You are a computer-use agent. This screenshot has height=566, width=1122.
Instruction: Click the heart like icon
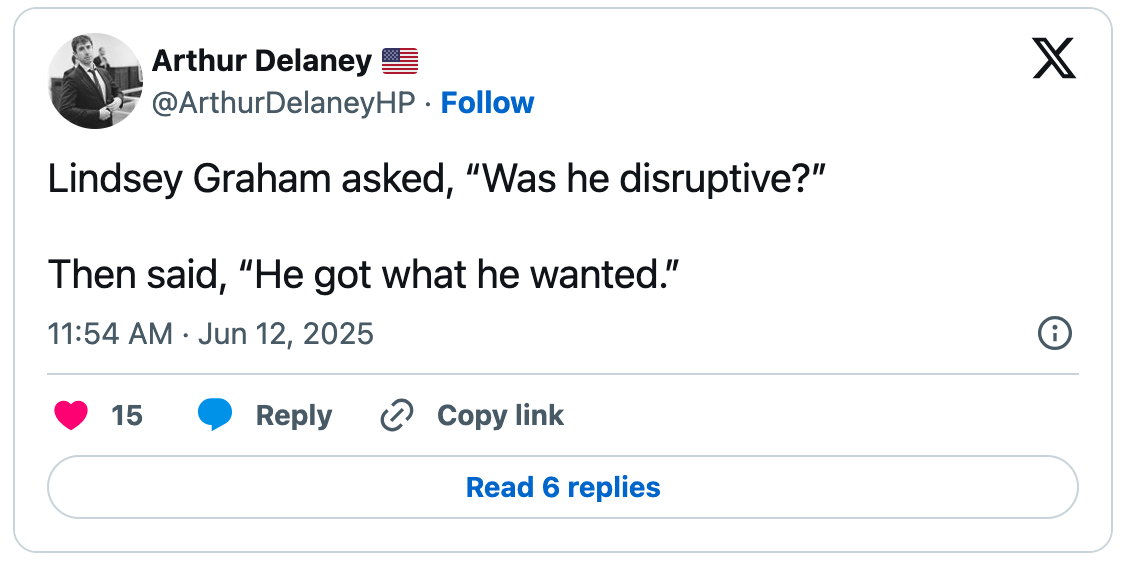(x=71, y=415)
